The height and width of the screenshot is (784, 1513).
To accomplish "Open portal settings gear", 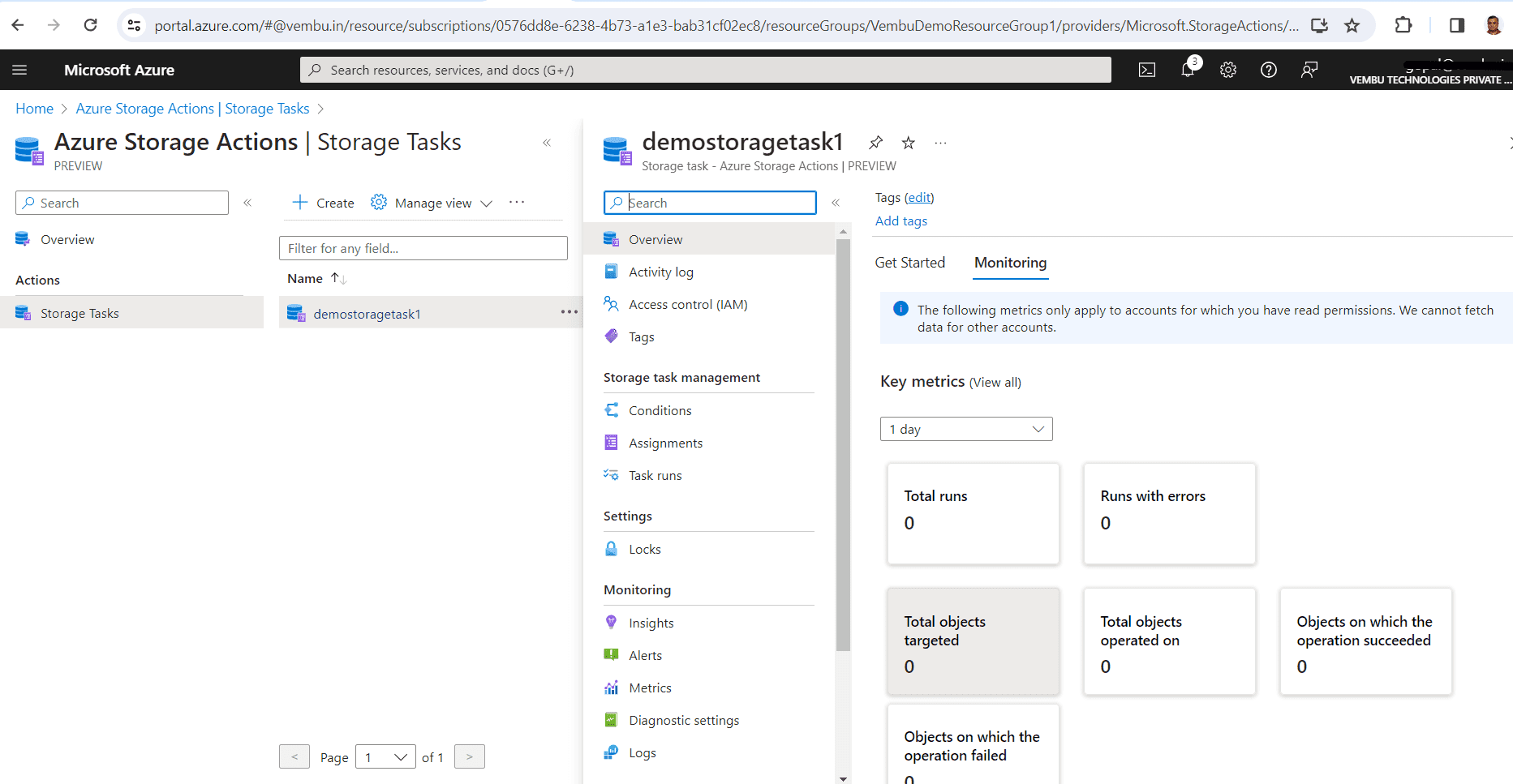I will [1228, 70].
